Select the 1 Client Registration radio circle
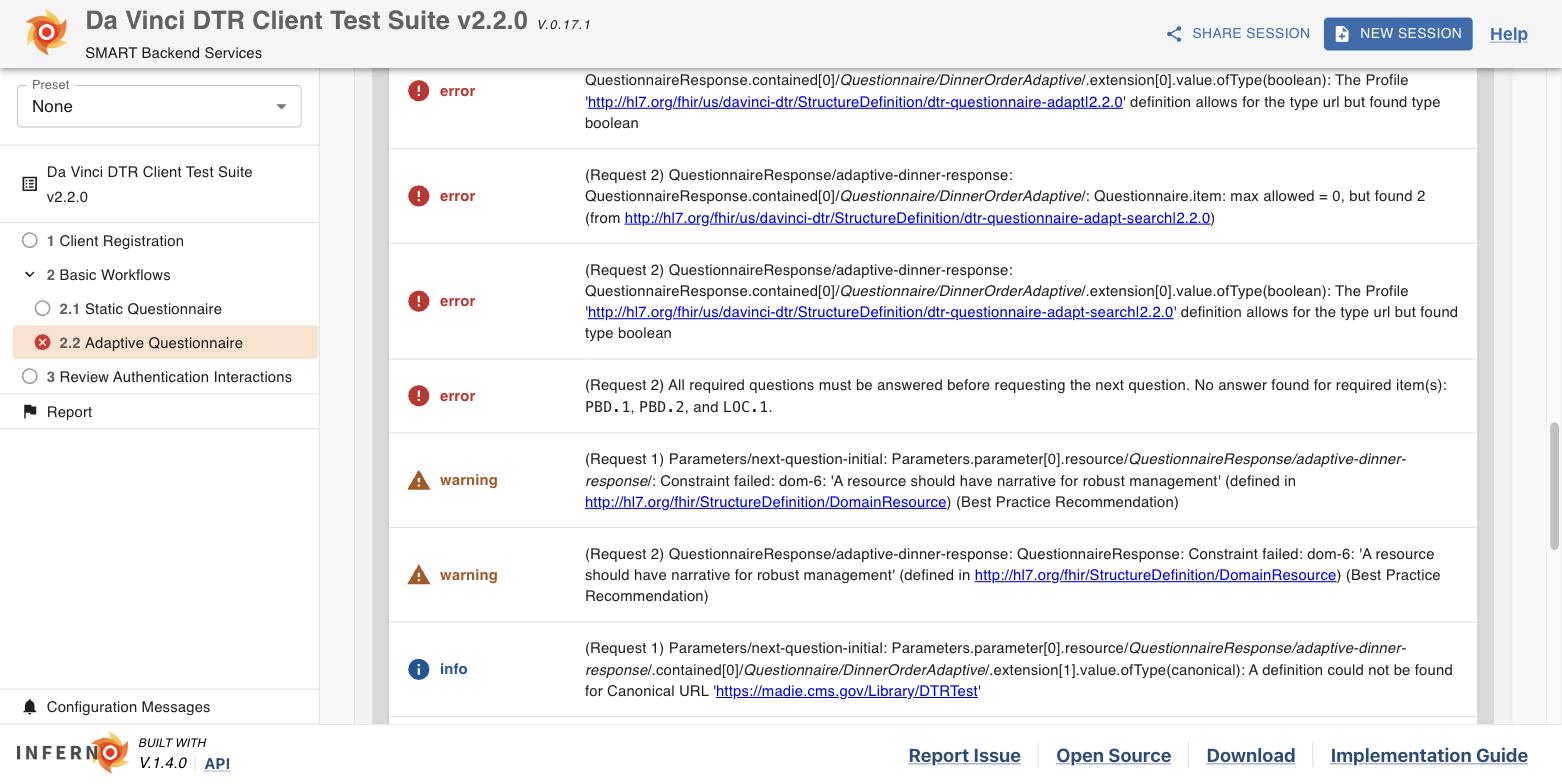This screenshot has width=1562, height=784. [30, 240]
